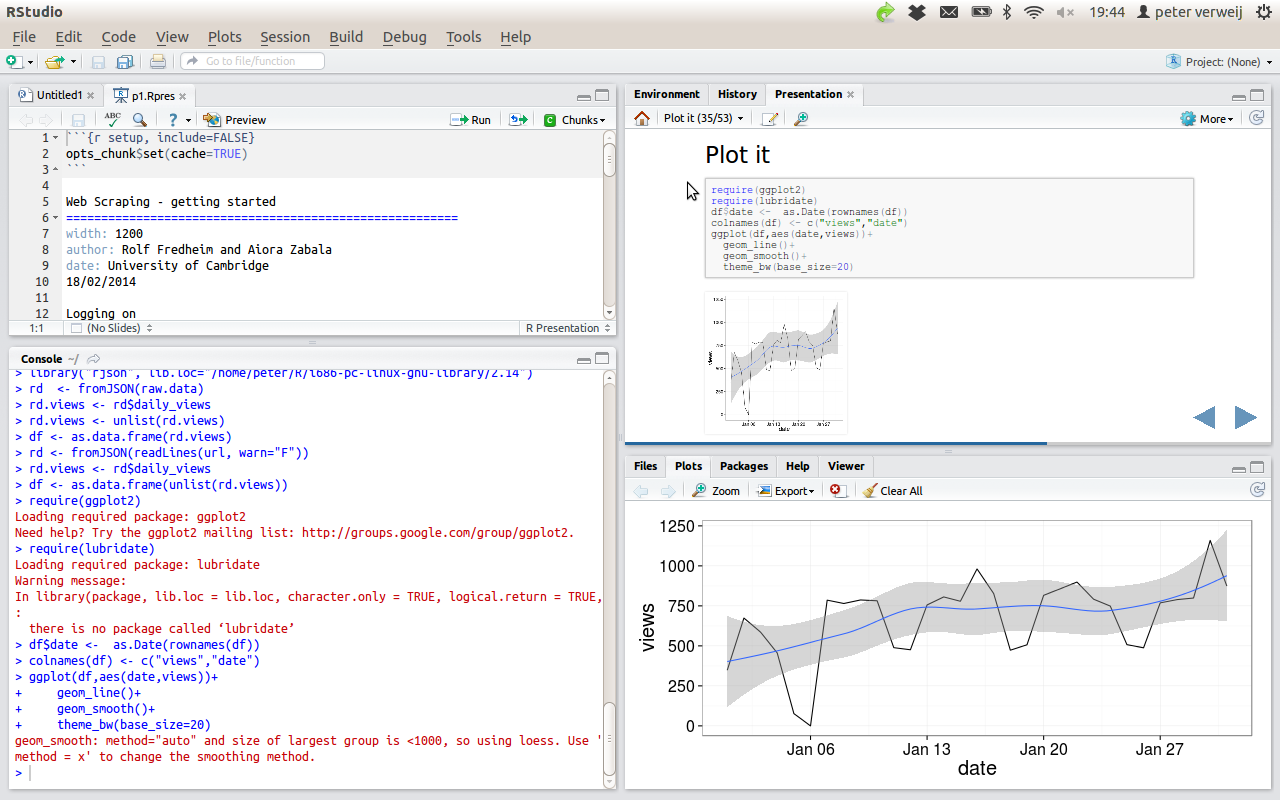Viewport: 1280px width, 800px height.
Task: Open the Build menu
Action: click(346, 37)
